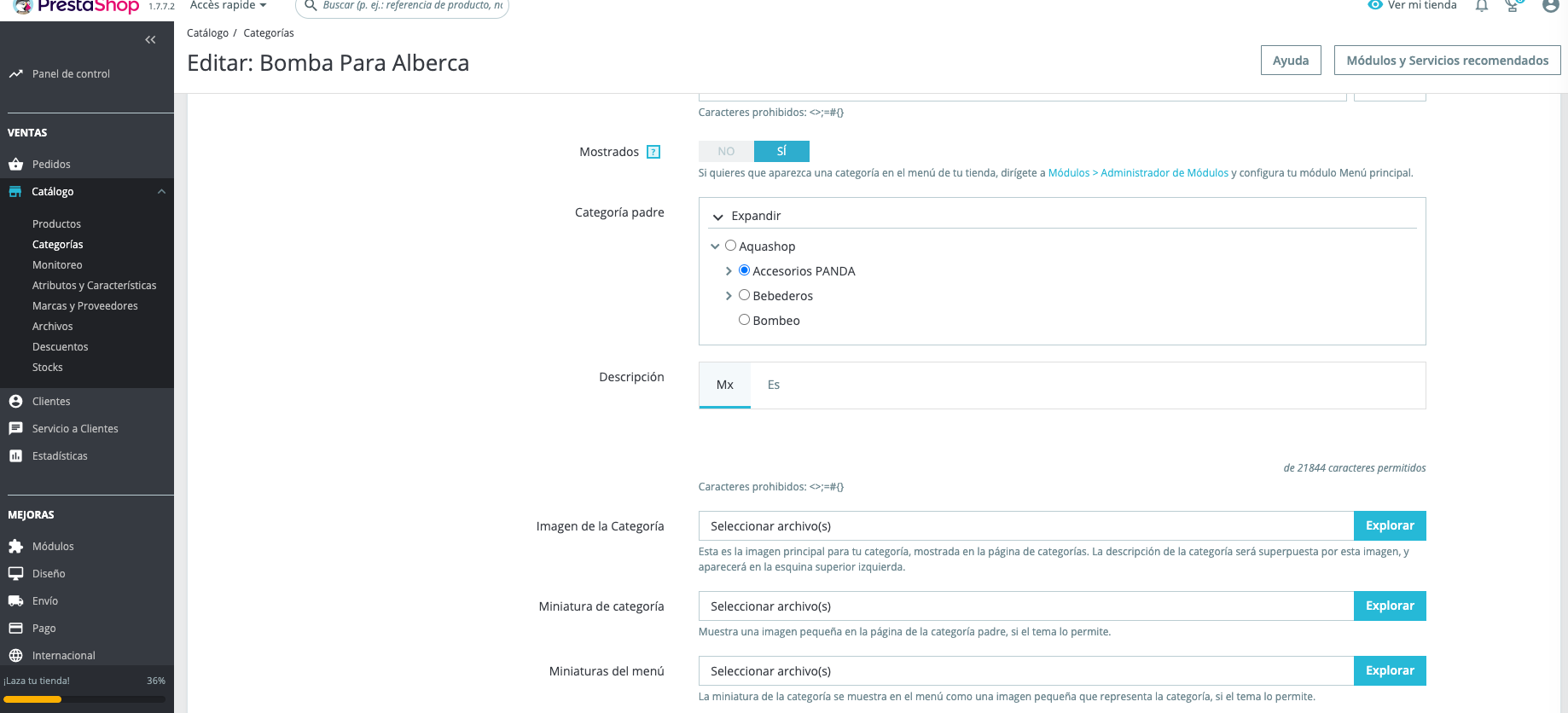This screenshot has width=1568, height=713.
Task: Click the Imagen de la Categoría file field
Action: point(1025,526)
